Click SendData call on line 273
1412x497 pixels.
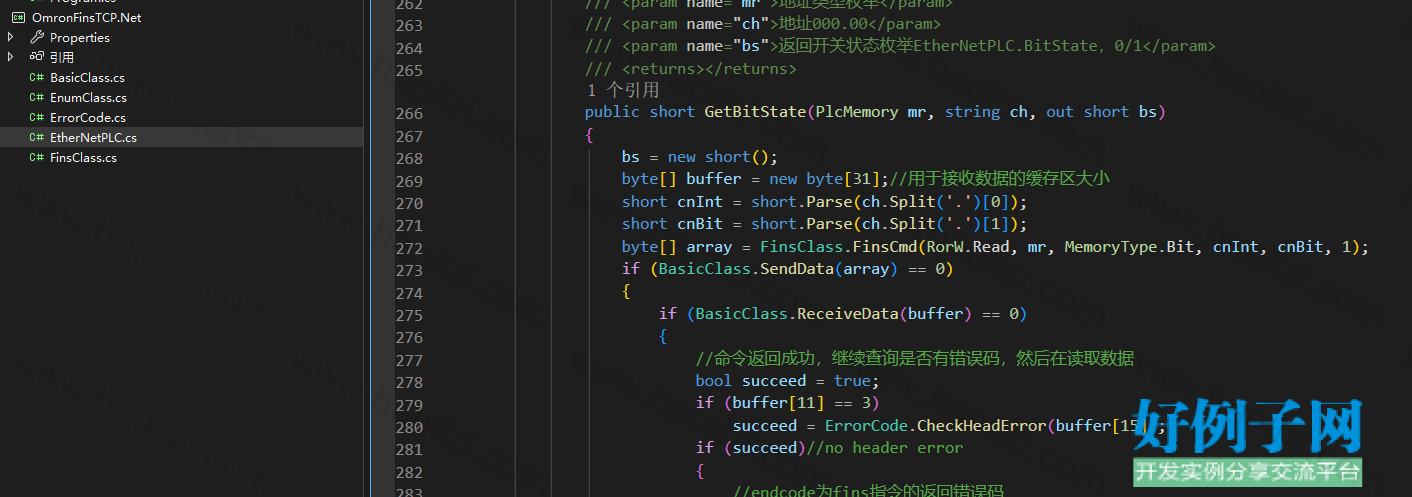click(797, 269)
